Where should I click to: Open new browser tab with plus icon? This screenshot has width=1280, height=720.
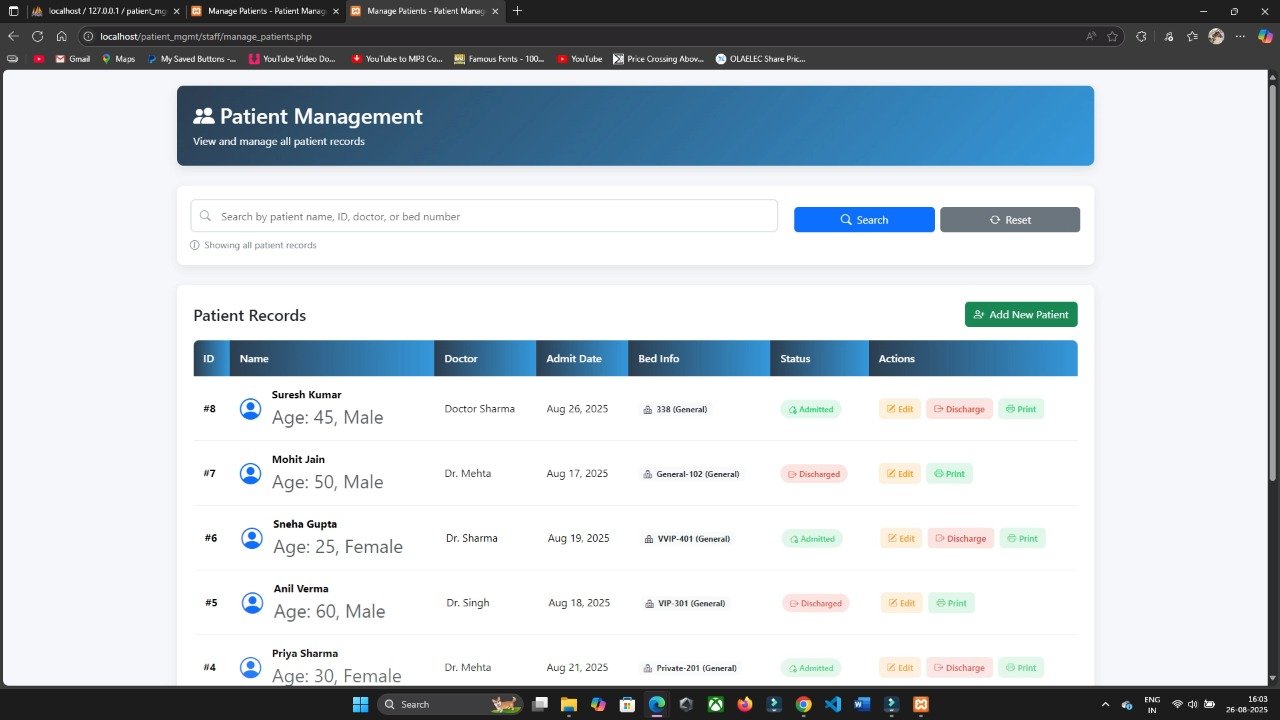coord(517,11)
